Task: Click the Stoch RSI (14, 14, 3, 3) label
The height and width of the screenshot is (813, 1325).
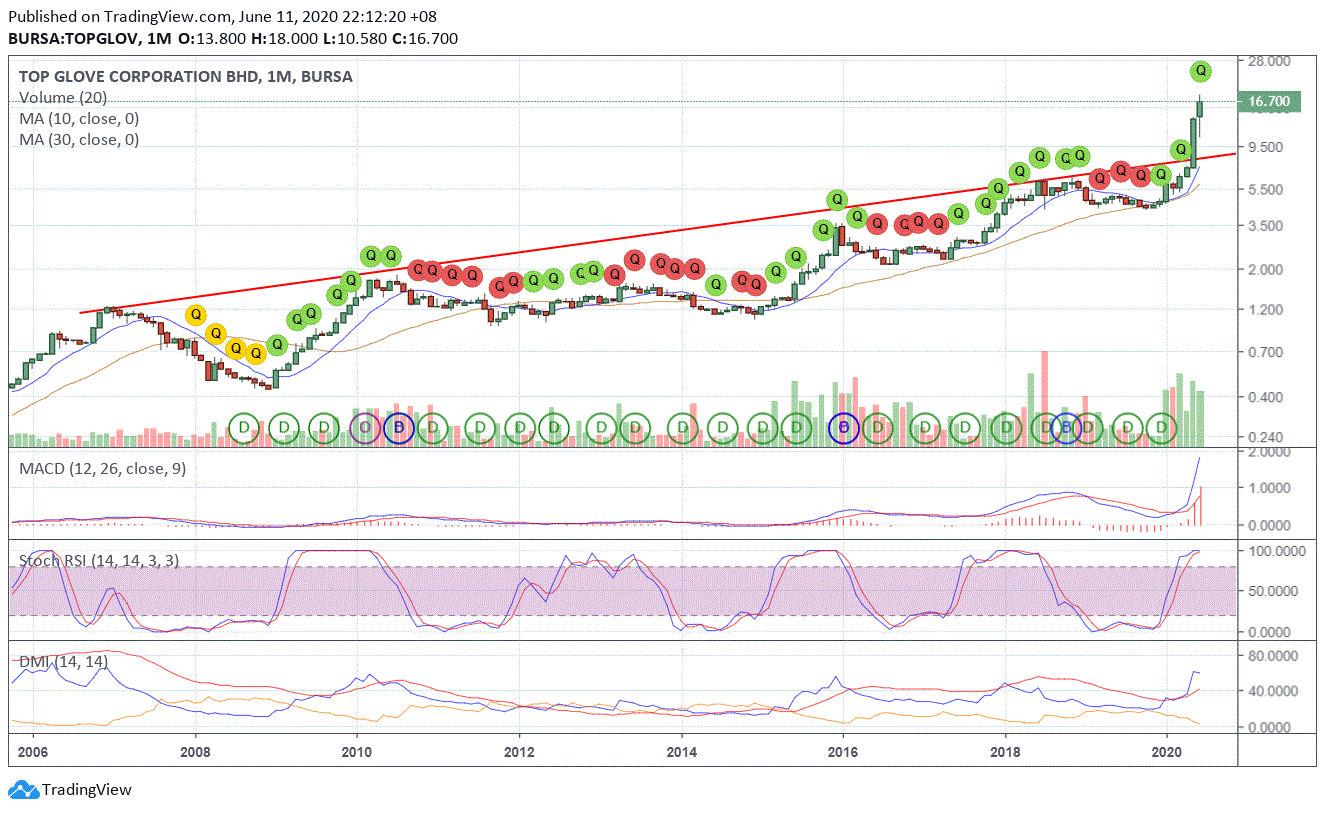Action: (x=99, y=561)
